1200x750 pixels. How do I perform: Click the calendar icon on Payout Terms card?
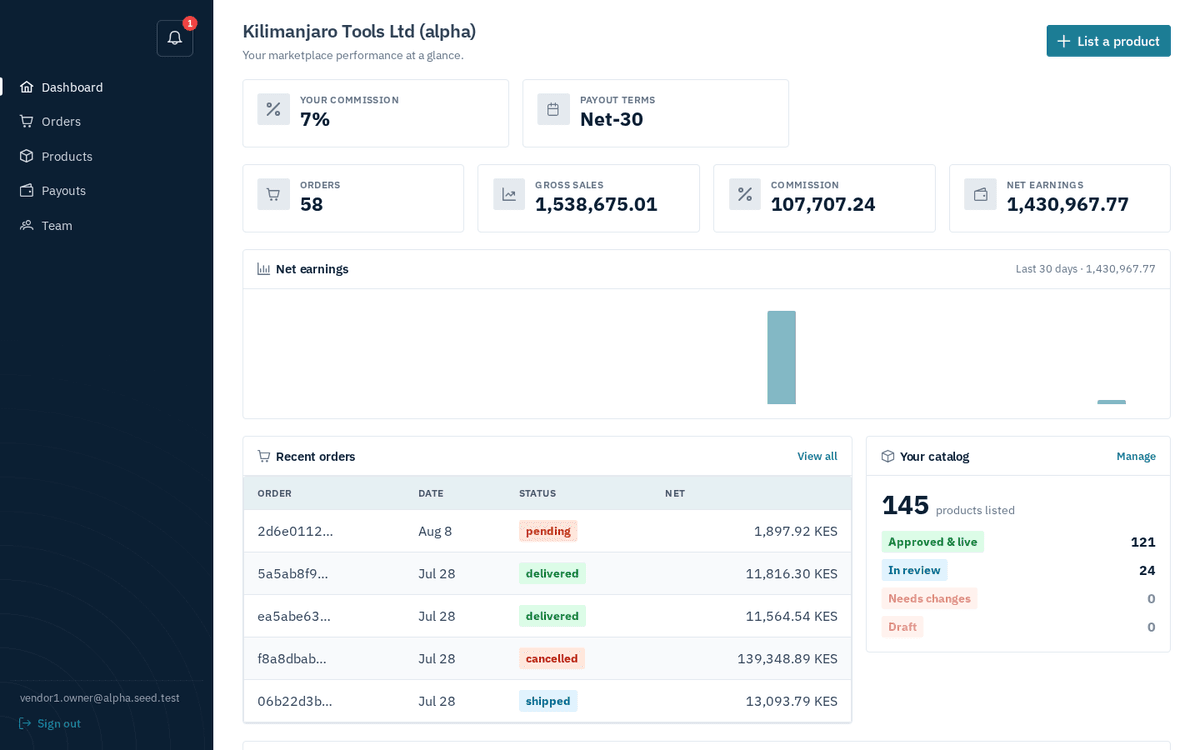[553, 109]
